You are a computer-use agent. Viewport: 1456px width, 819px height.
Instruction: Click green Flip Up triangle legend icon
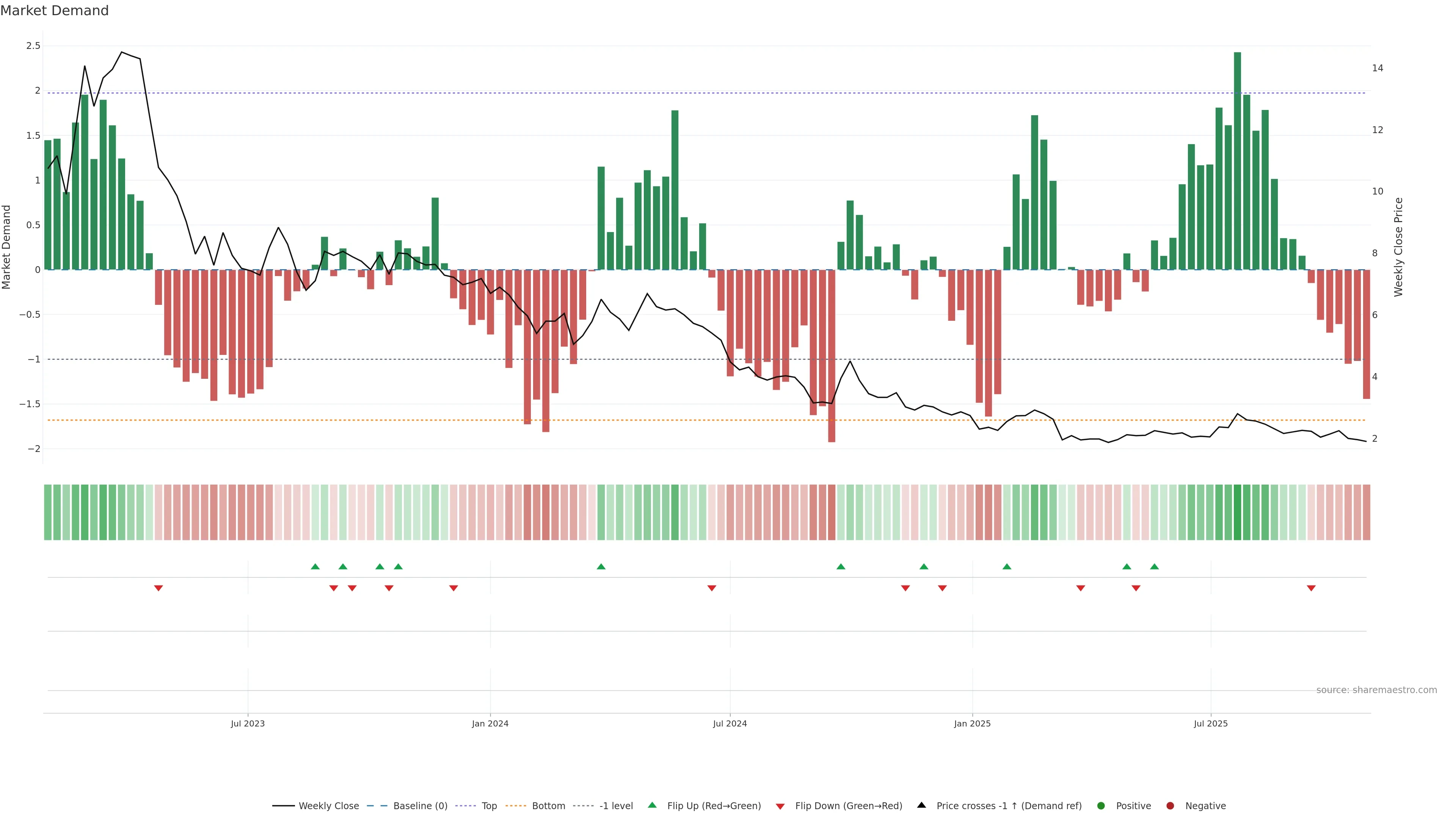click(x=652, y=805)
